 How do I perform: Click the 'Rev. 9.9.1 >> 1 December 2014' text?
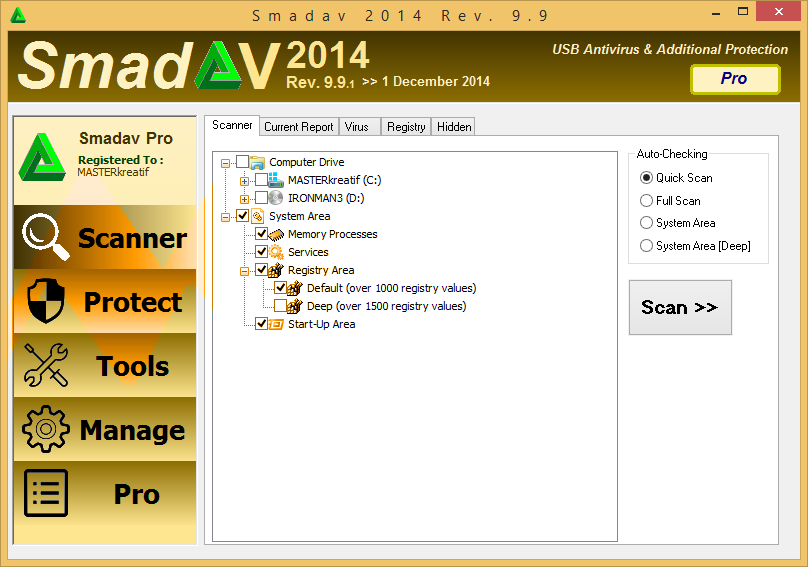388,82
